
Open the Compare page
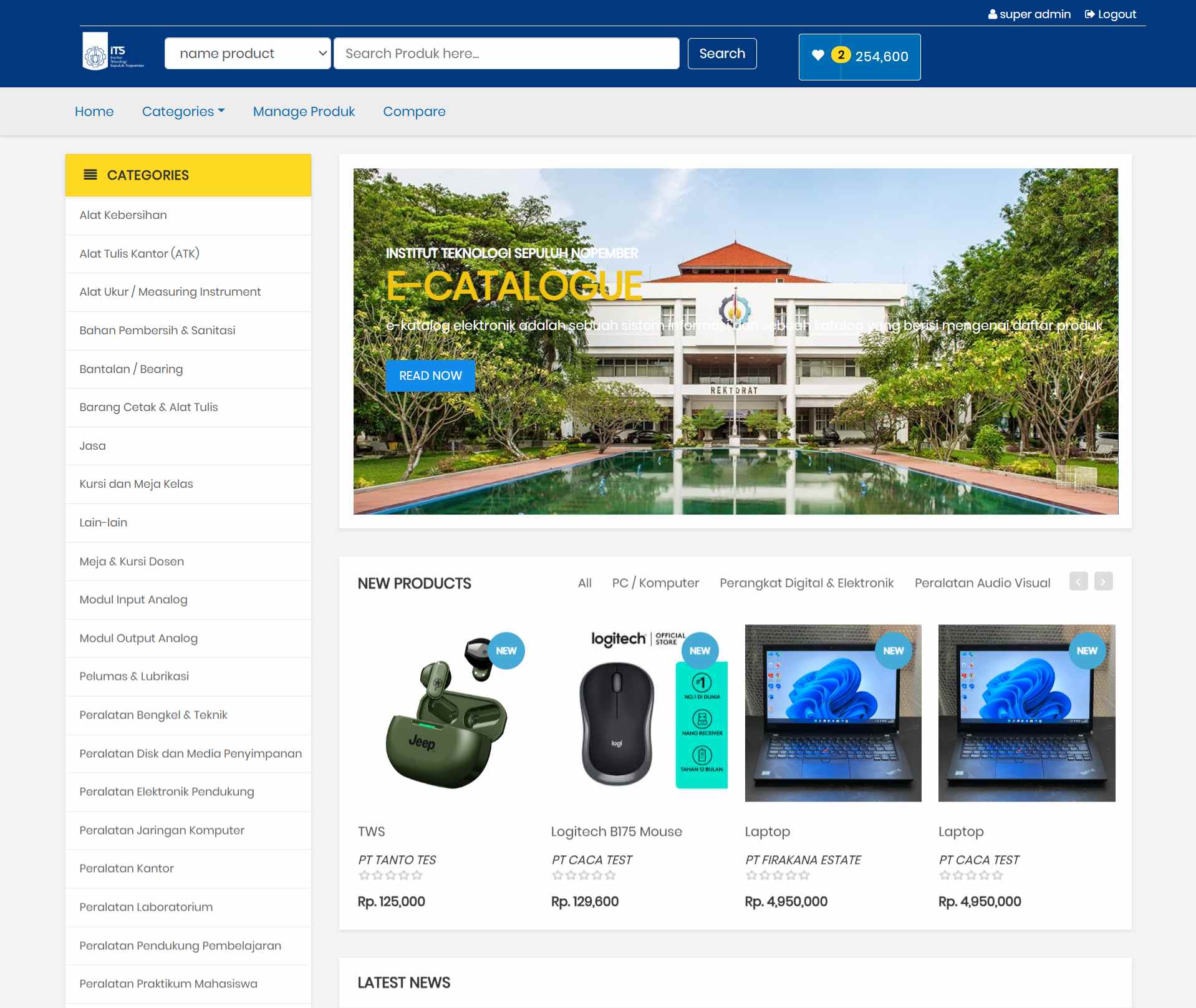414,112
